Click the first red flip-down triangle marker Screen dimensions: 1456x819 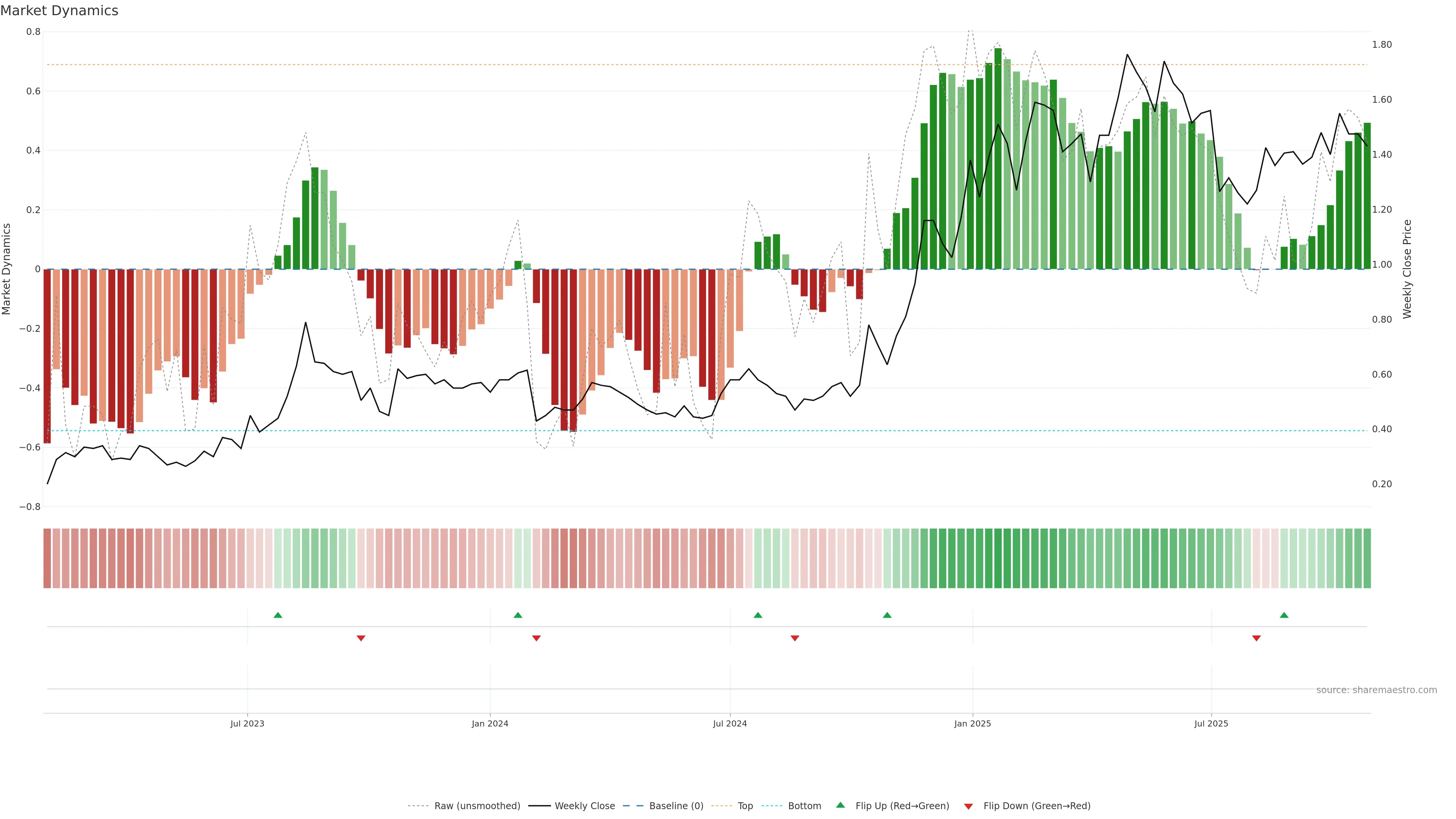click(361, 638)
